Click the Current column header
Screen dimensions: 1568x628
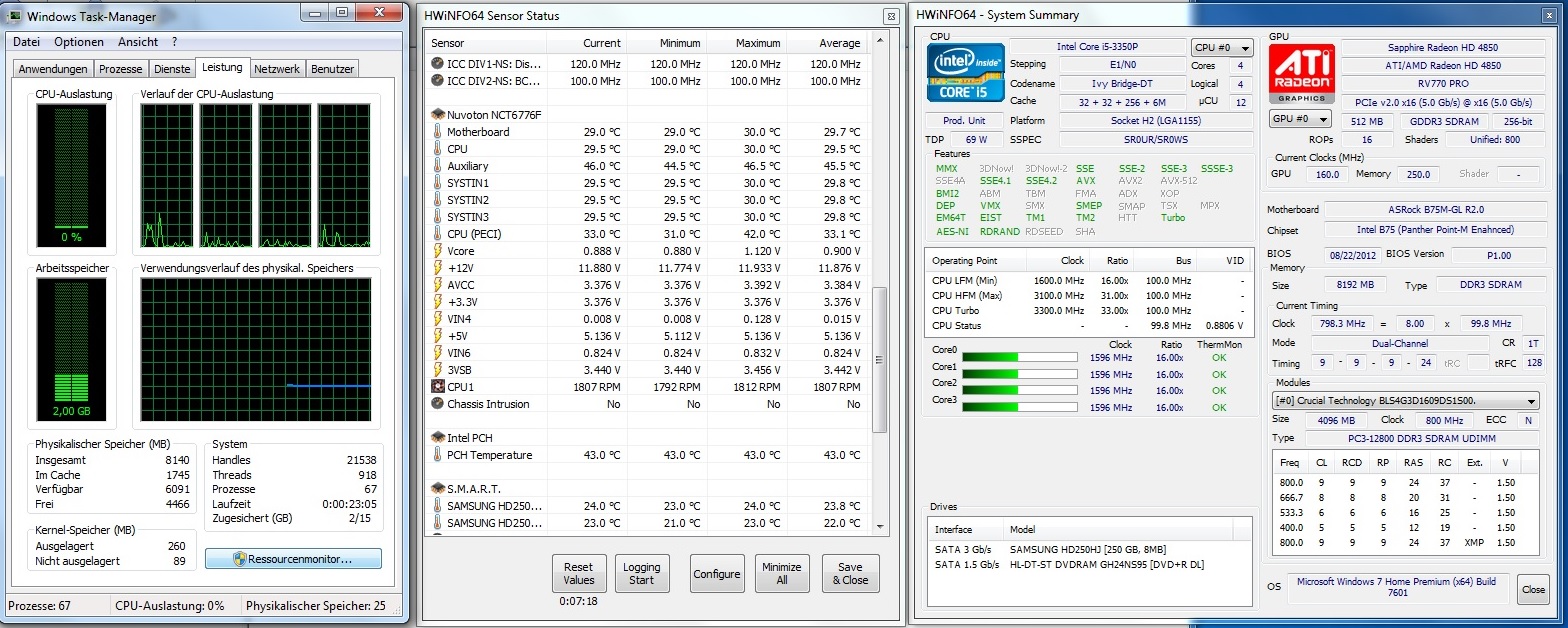587,43
